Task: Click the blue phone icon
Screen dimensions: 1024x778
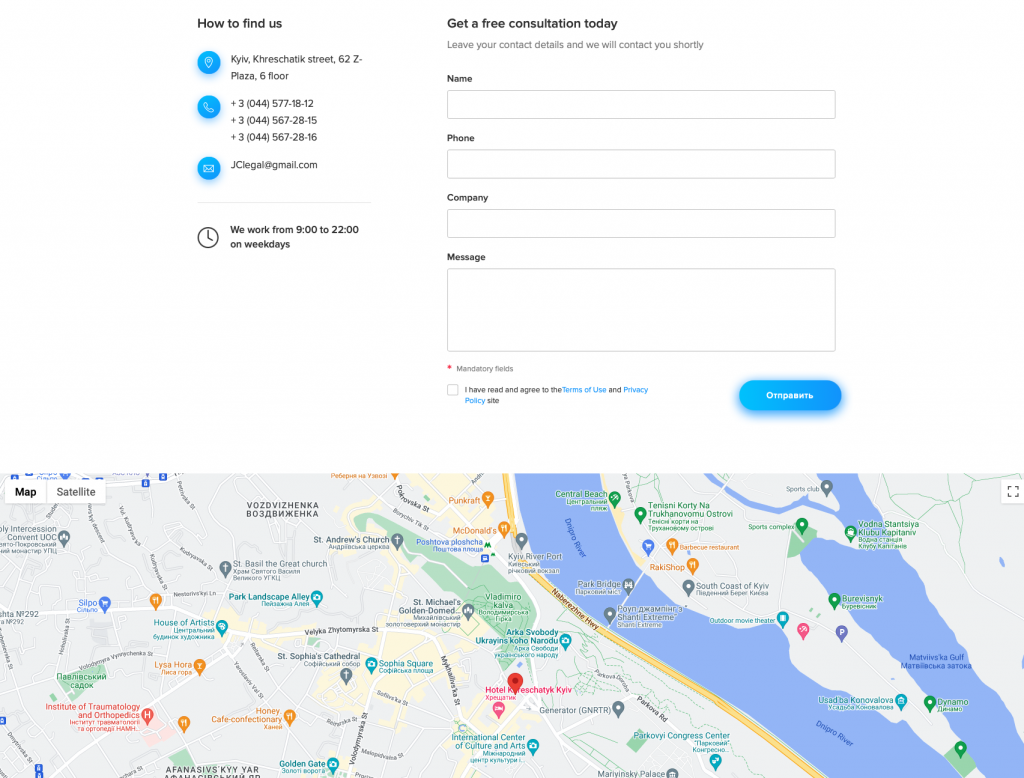Action: (209, 107)
